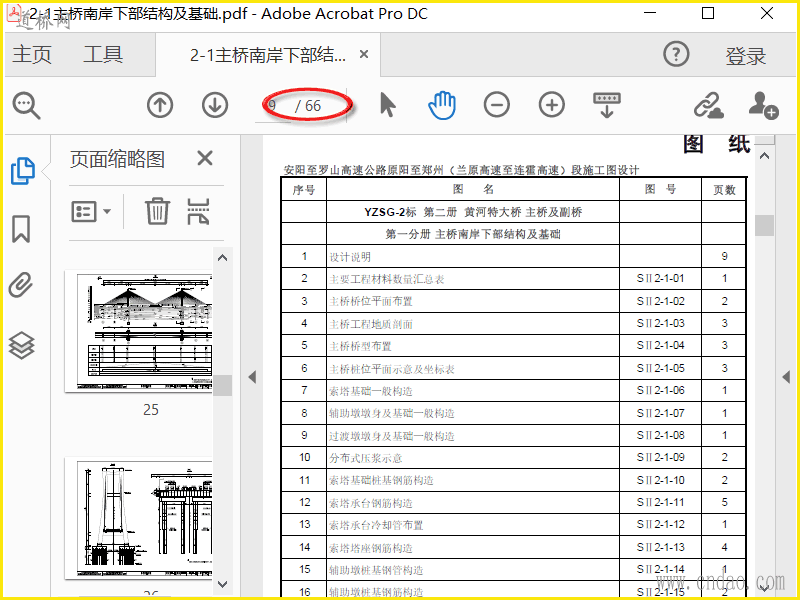The width and height of the screenshot is (800, 600).
Task: Click the 序号 column header
Action: pos(304,190)
